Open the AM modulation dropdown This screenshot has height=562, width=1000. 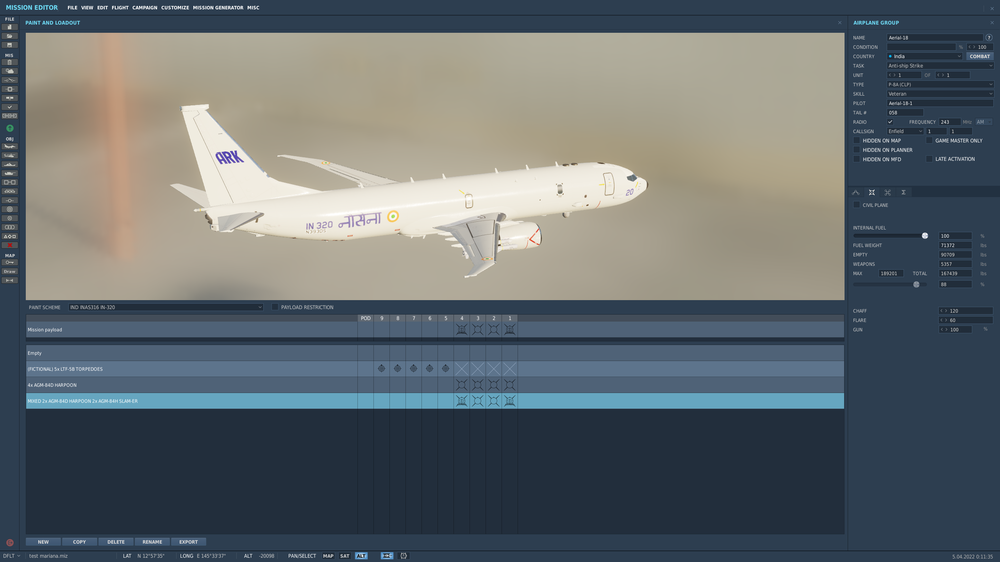click(983, 122)
